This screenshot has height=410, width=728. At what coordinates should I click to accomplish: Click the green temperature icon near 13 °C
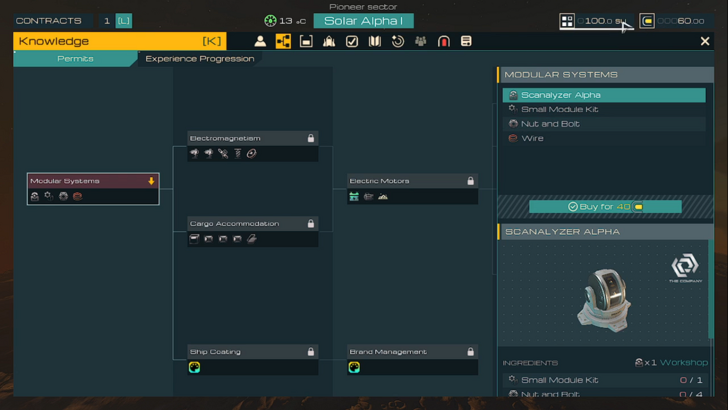pos(270,20)
